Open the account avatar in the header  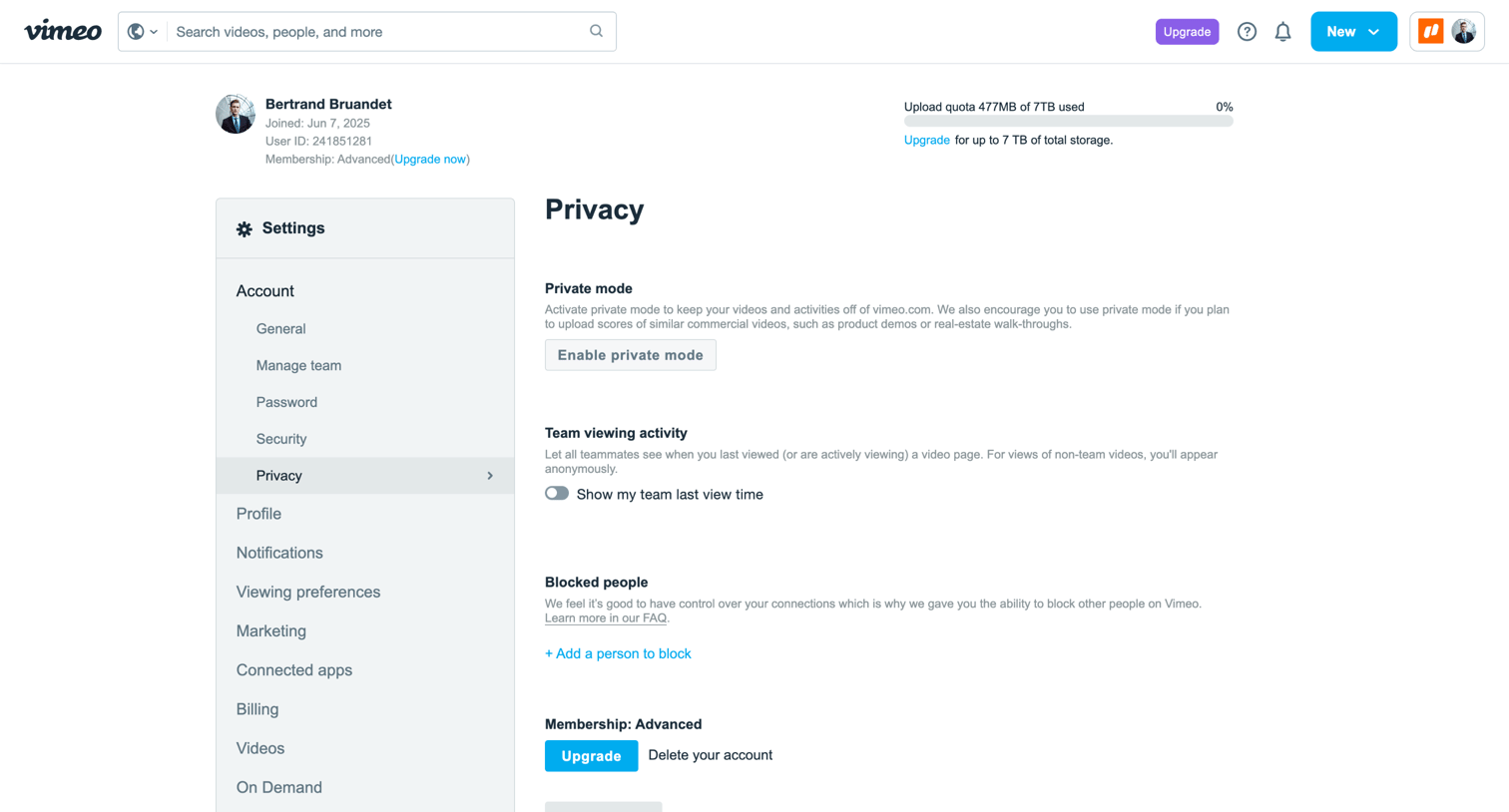pyautogui.click(x=1463, y=31)
